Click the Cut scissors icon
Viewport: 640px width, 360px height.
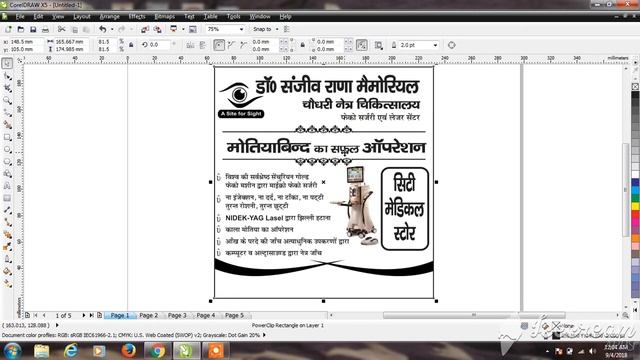click(x=61, y=29)
